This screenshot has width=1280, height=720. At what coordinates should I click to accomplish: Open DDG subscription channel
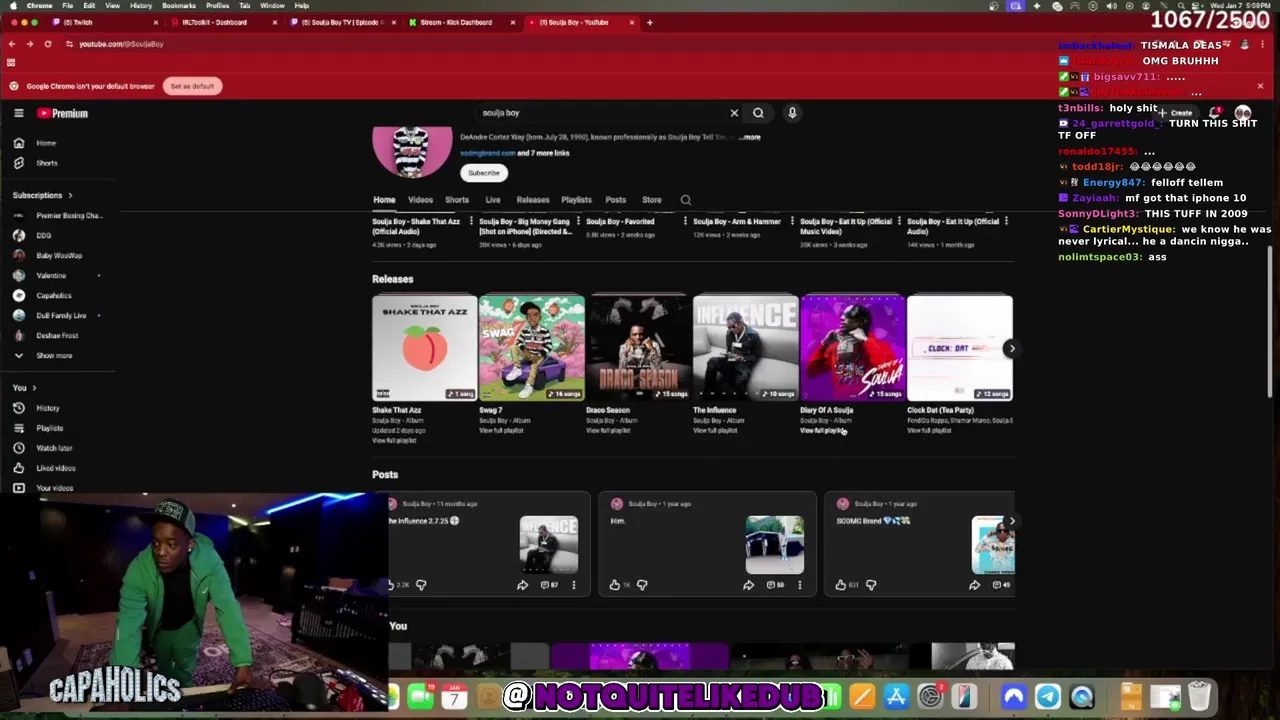point(56,236)
